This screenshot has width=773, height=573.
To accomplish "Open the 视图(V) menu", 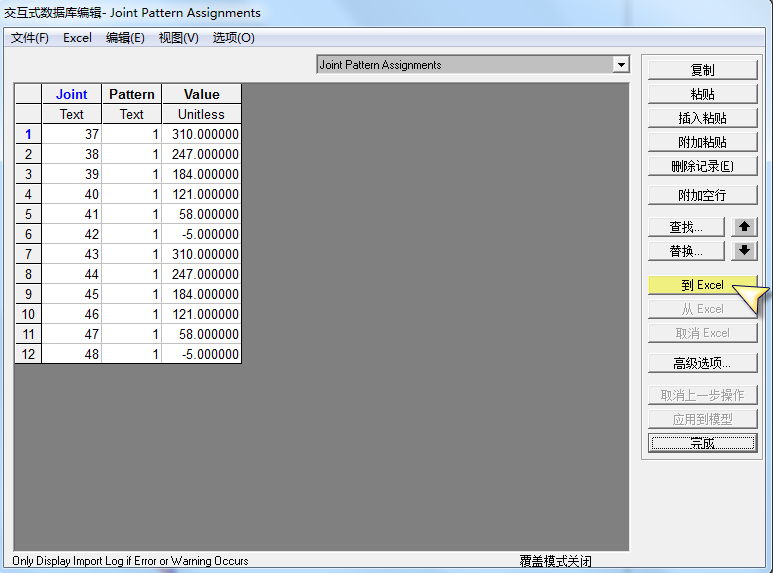I will 179,38.
